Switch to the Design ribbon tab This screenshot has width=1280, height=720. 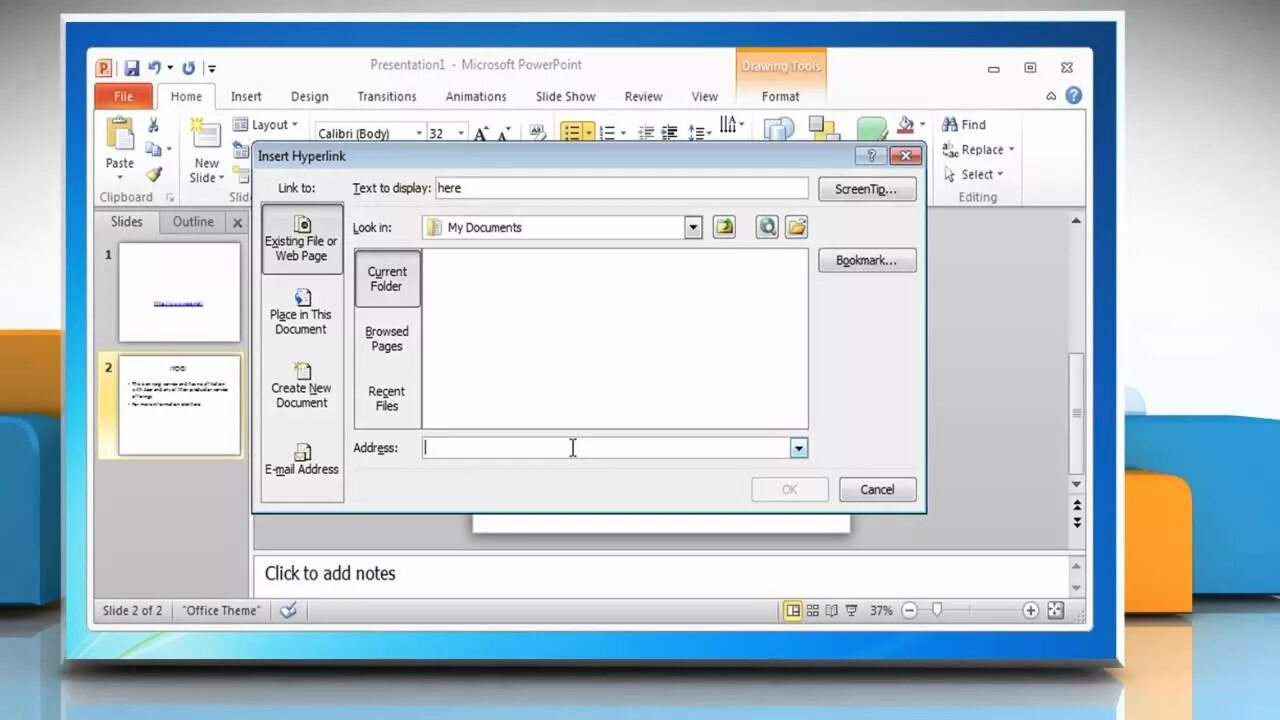(309, 96)
